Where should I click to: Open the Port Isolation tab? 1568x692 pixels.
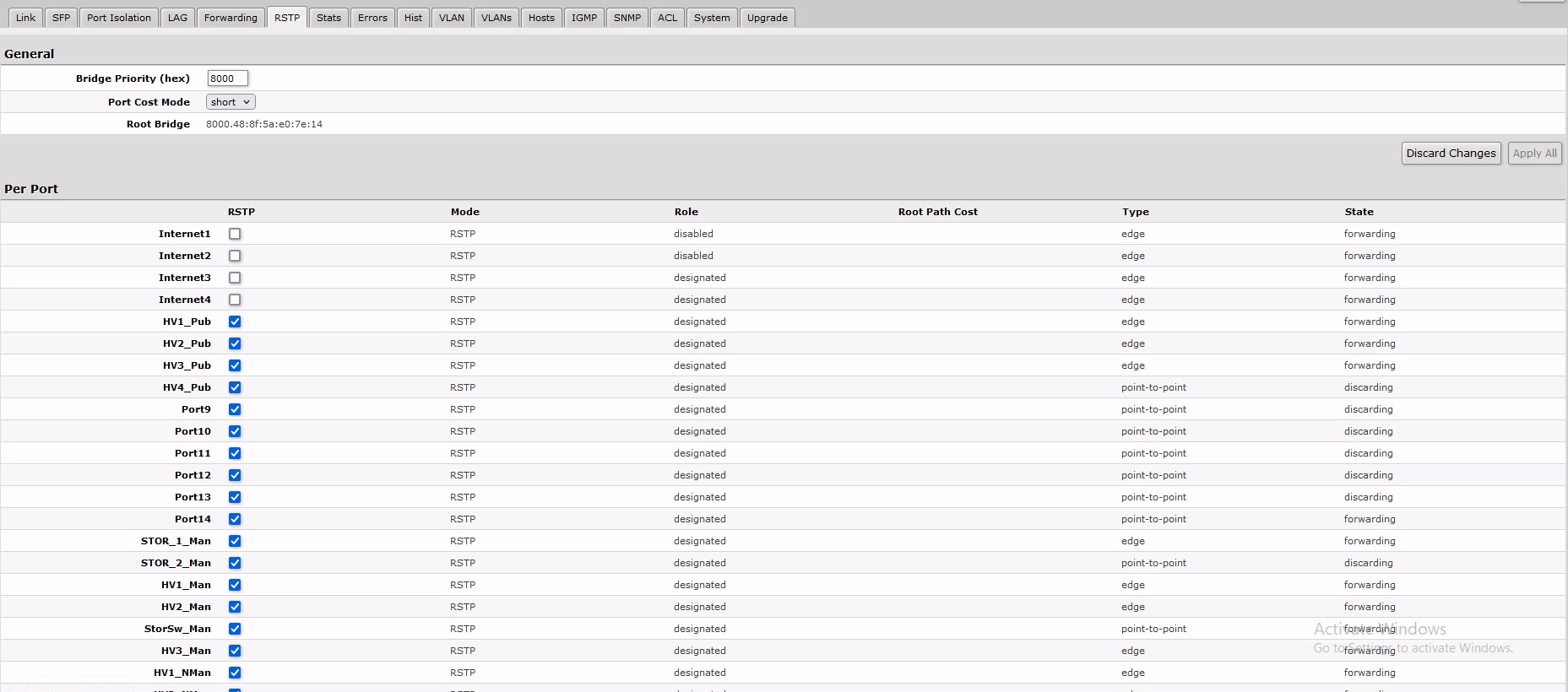click(119, 18)
